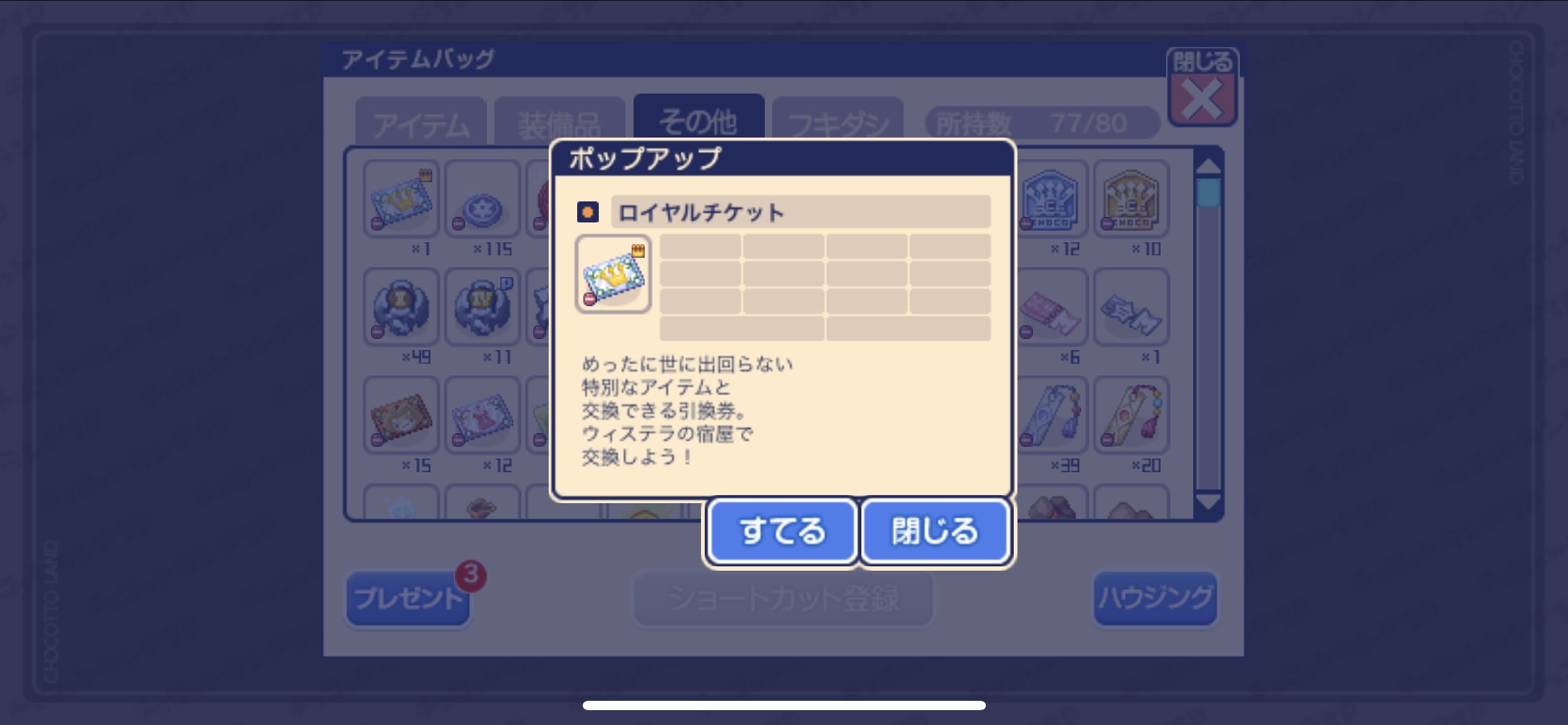This screenshot has height=725, width=1568.
Task: Open the ハウジング menu
Action: [1155, 598]
